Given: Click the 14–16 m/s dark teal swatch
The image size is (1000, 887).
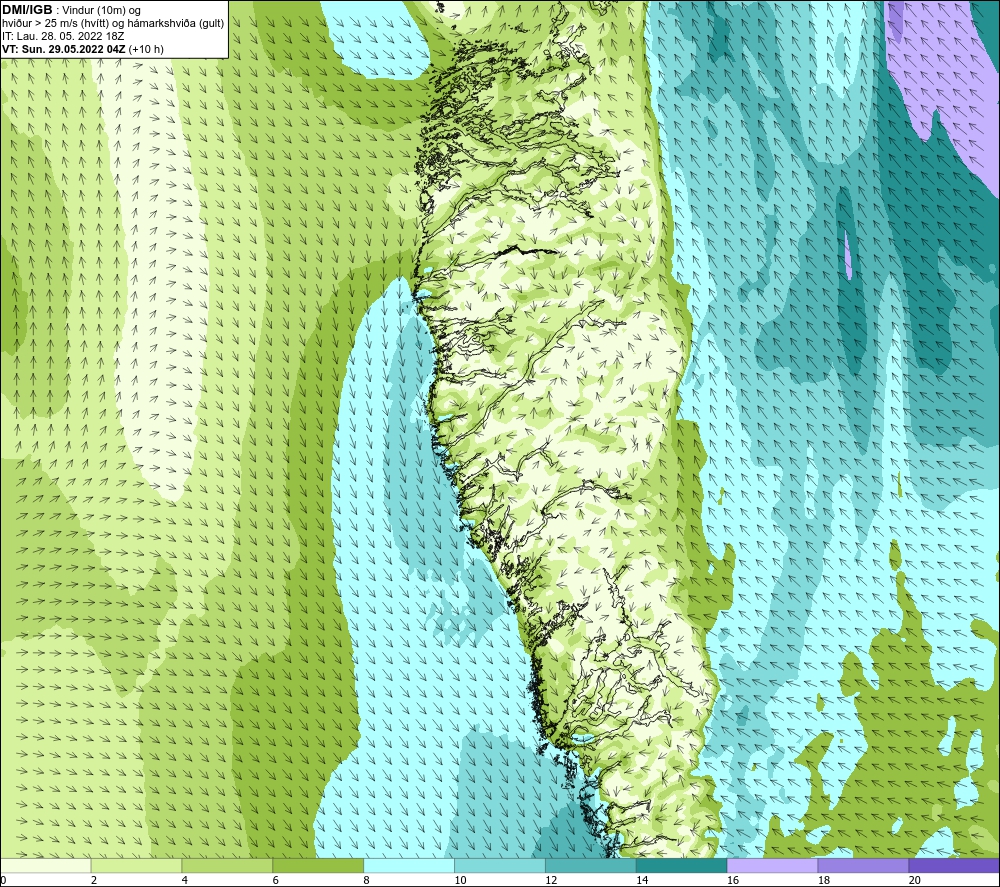Looking at the screenshot, I should (682, 866).
